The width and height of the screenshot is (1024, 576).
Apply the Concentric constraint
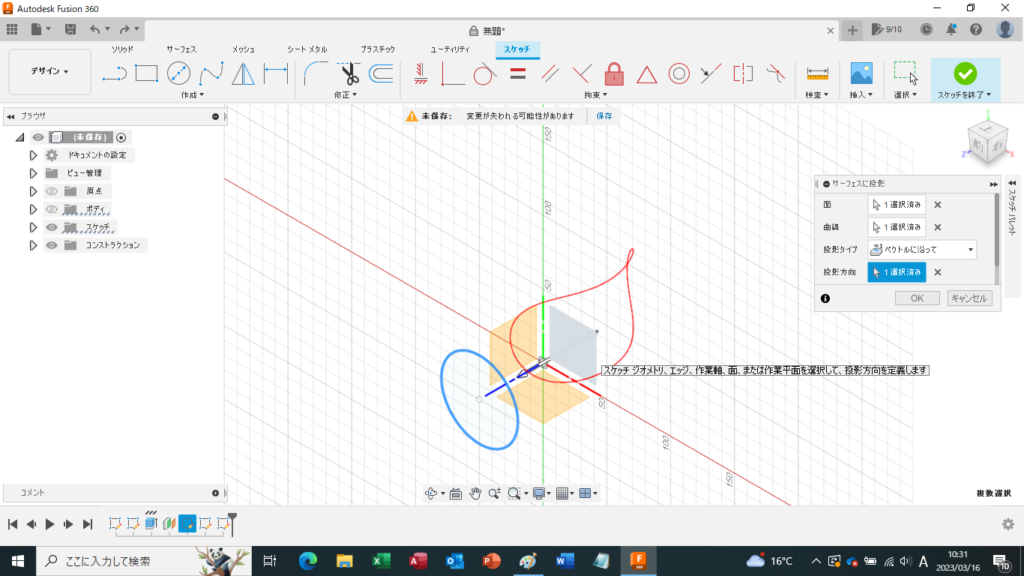tap(679, 74)
